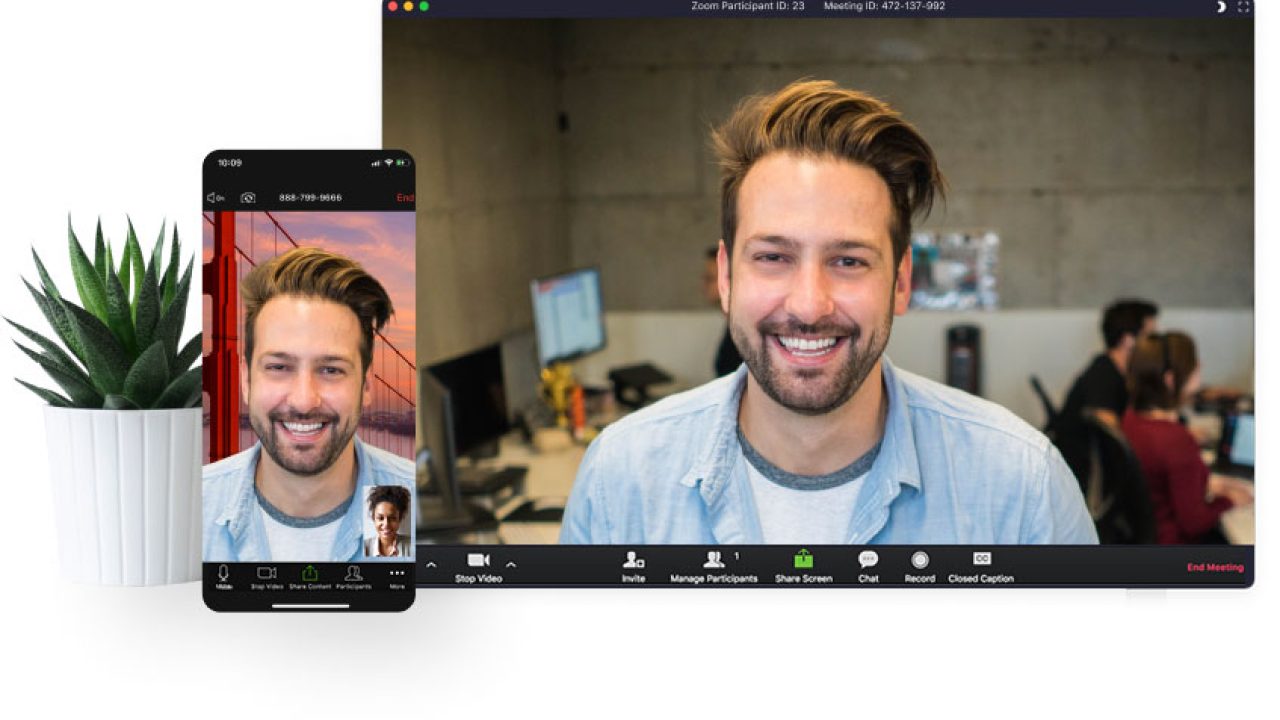Tap meeting number 888-799-9666 on phone

point(310,198)
